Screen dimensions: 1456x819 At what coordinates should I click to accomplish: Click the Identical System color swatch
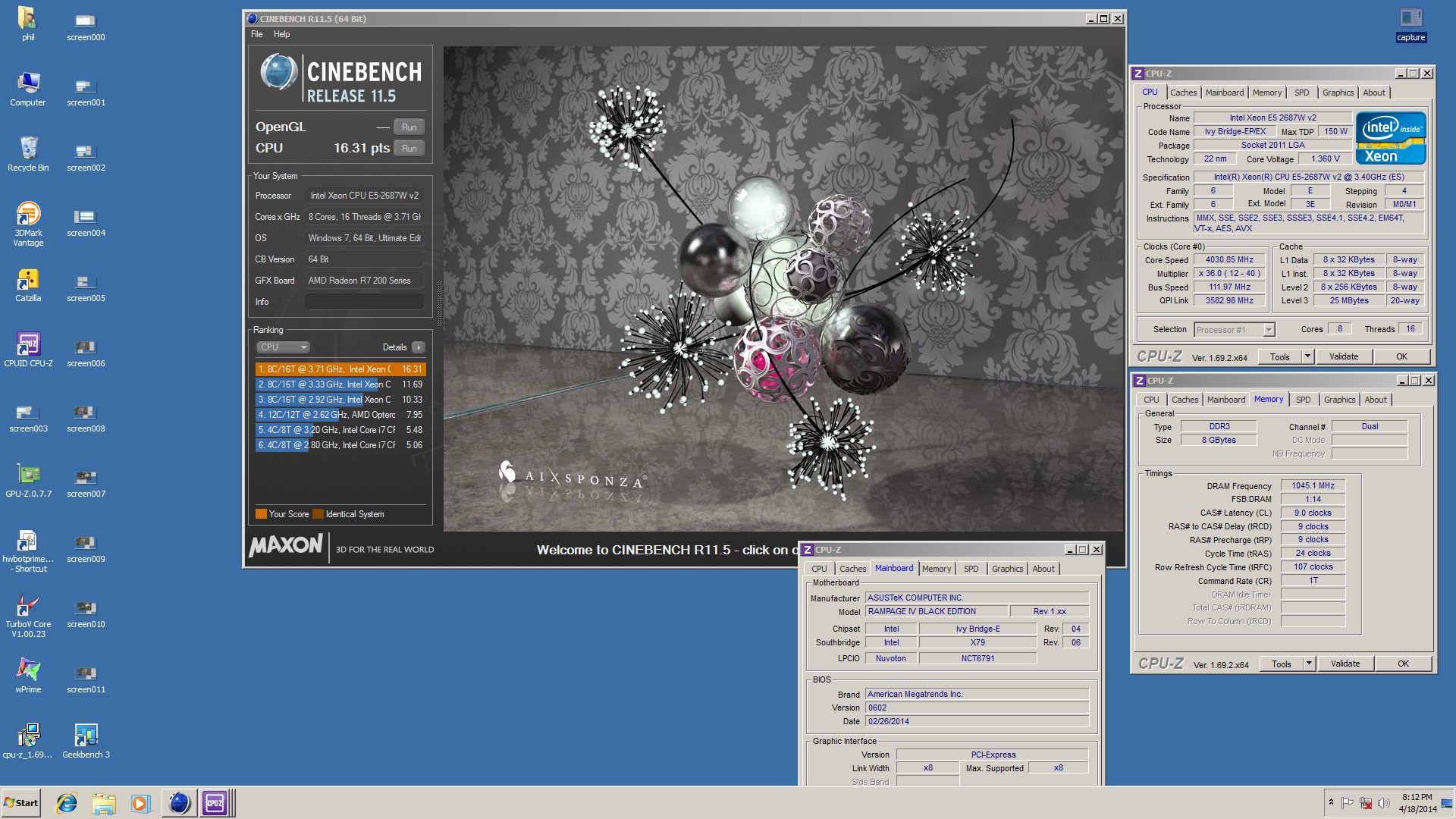tap(318, 514)
